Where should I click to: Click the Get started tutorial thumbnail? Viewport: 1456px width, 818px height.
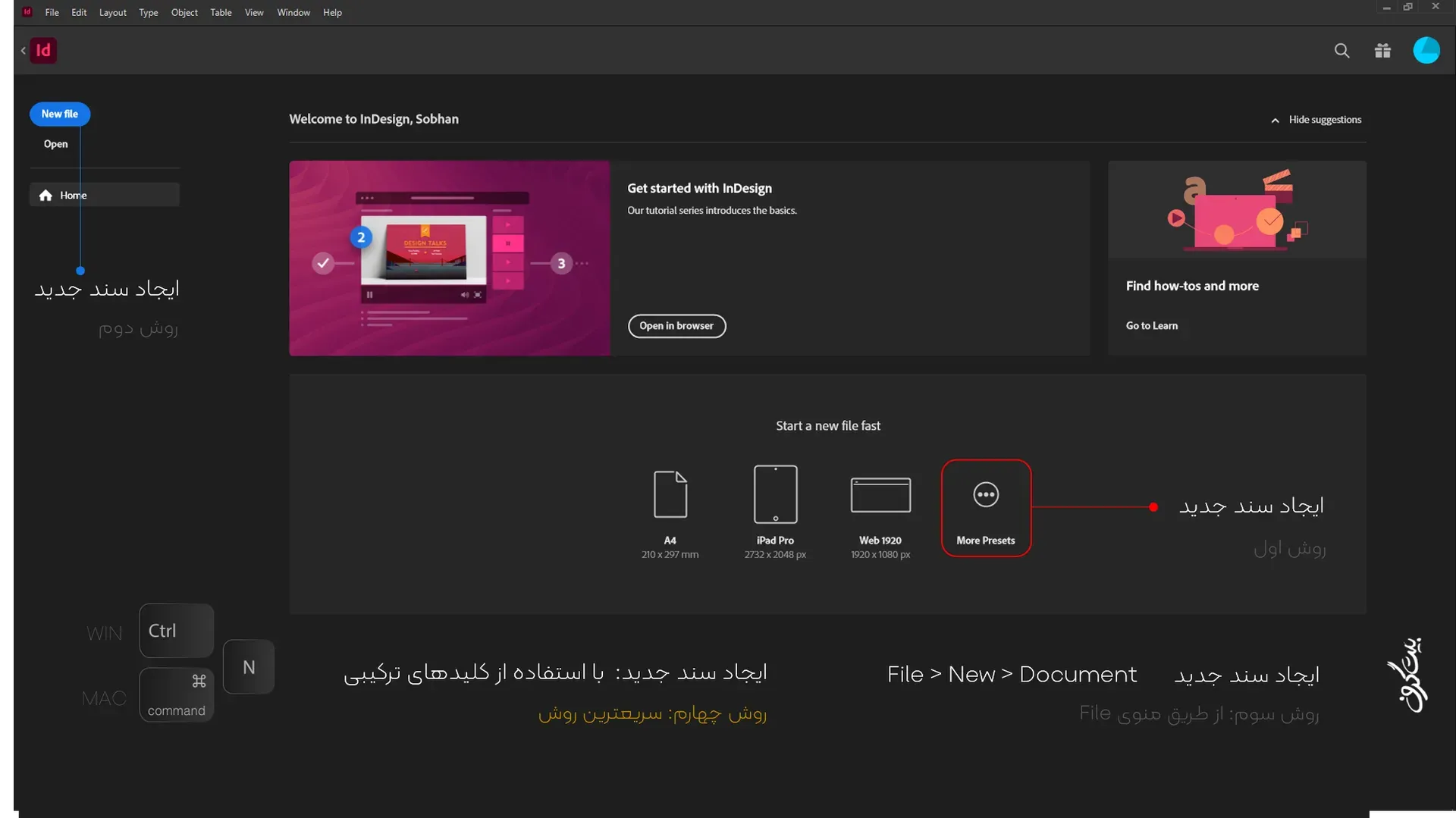tap(450, 258)
